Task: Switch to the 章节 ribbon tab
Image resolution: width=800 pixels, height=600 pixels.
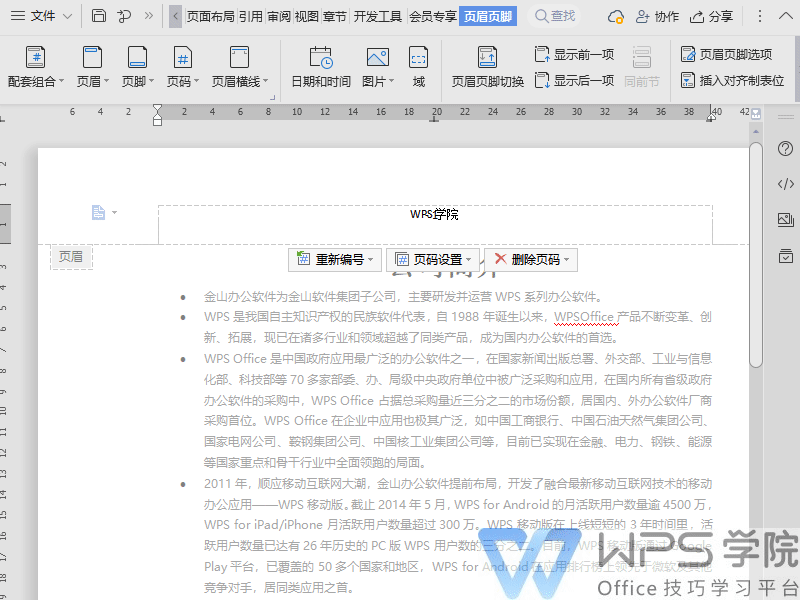Action: 335,16
